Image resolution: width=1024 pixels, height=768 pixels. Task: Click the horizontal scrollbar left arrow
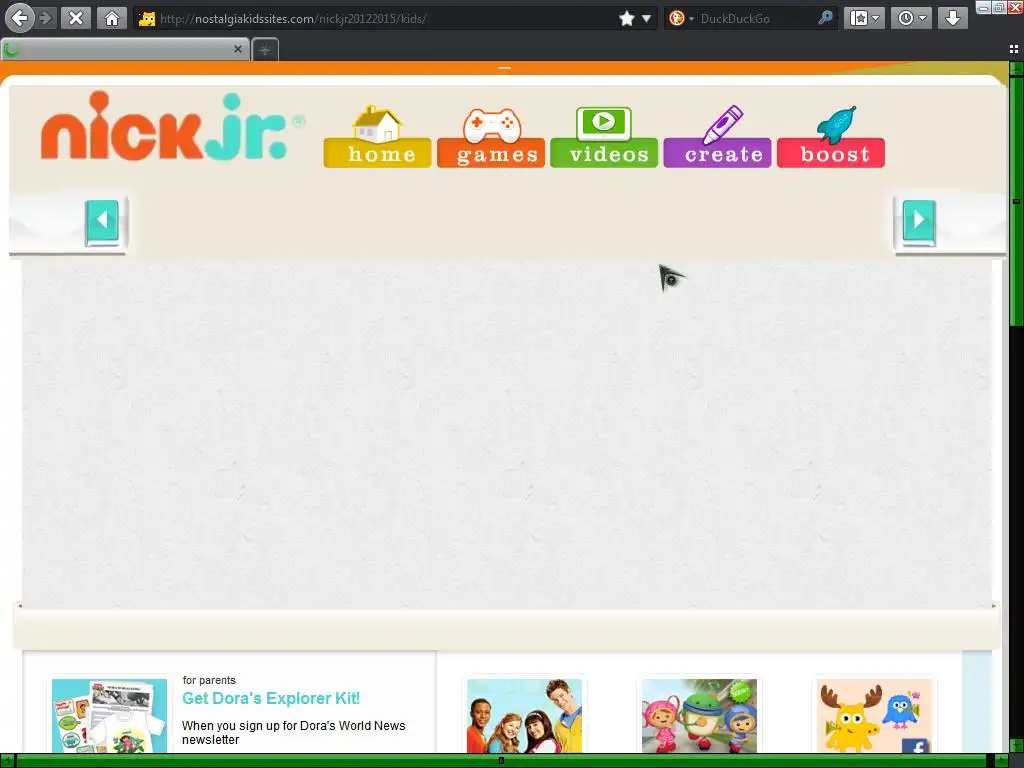[7, 761]
